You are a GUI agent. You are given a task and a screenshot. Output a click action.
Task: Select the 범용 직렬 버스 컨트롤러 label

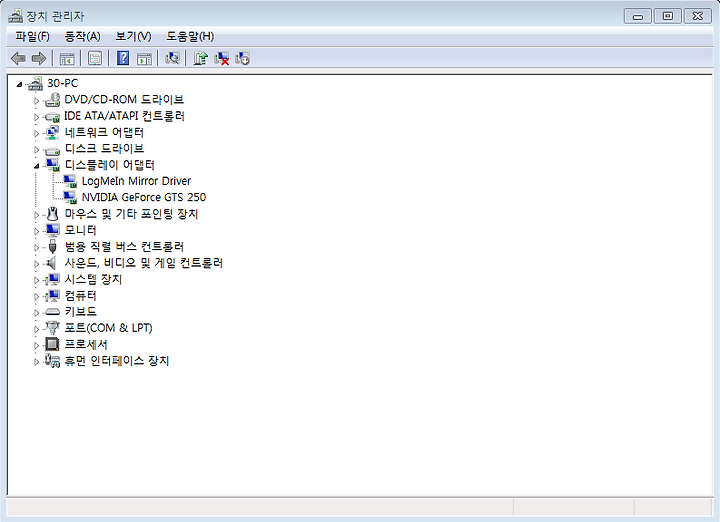point(124,247)
